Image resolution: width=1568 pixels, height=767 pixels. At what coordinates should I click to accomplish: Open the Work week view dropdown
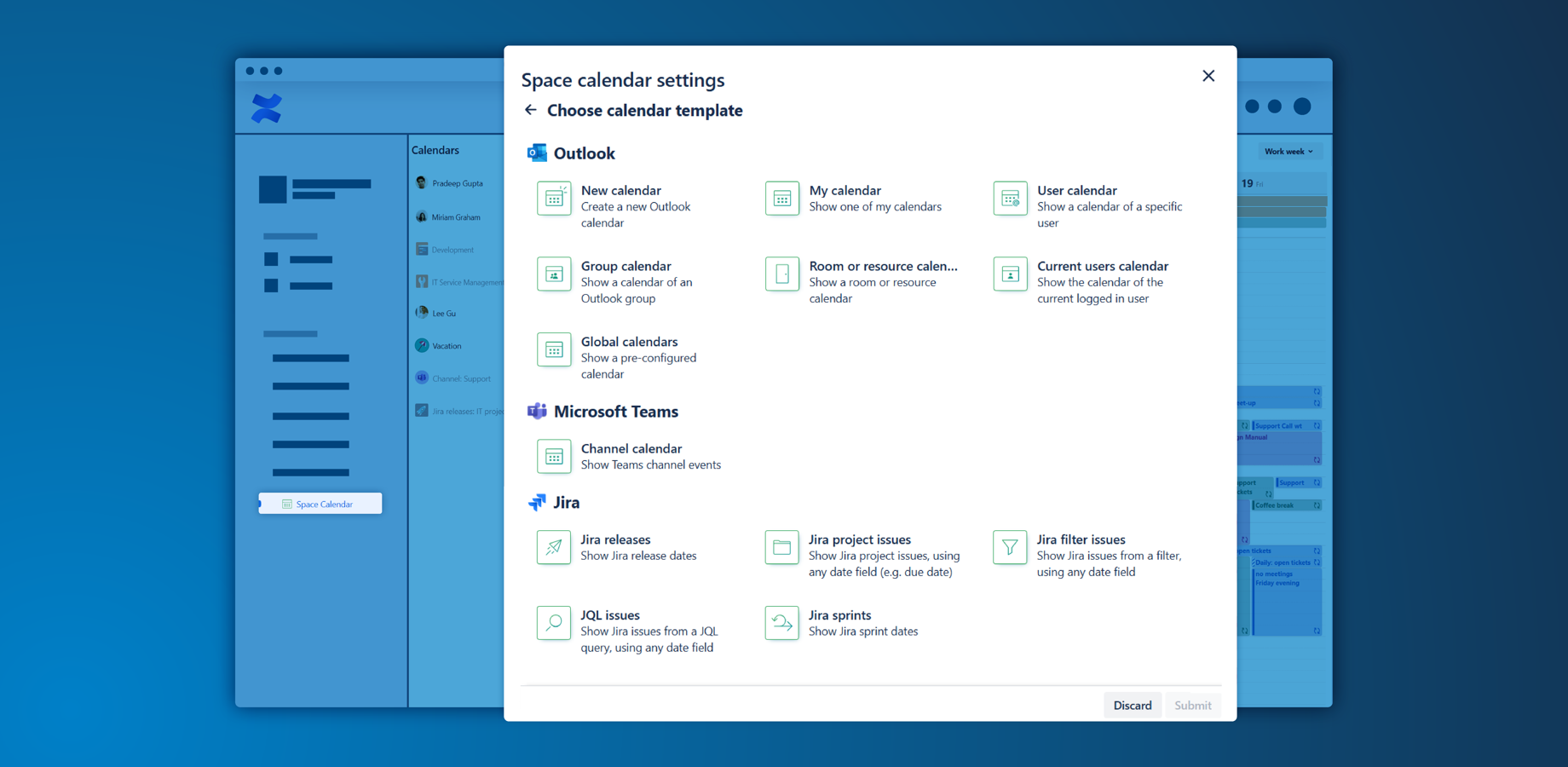click(x=1288, y=152)
